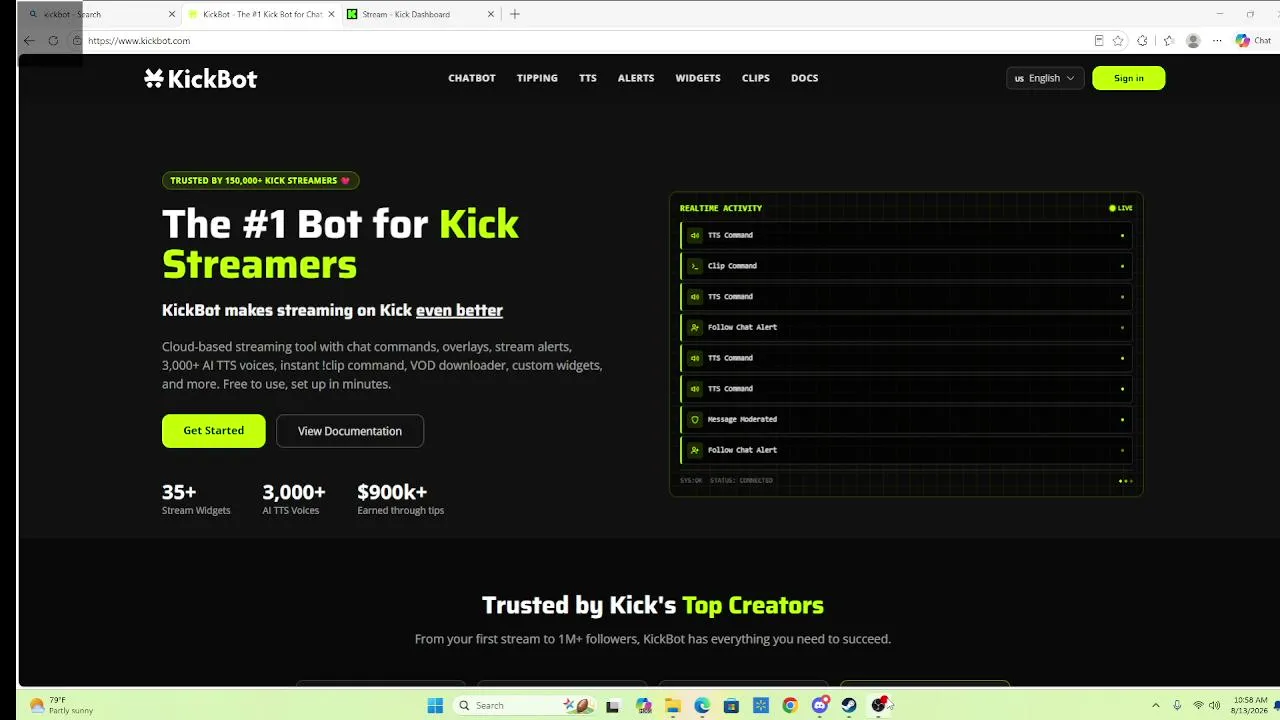Open a new browser tab
The height and width of the screenshot is (720, 1280).
(515, 14)
